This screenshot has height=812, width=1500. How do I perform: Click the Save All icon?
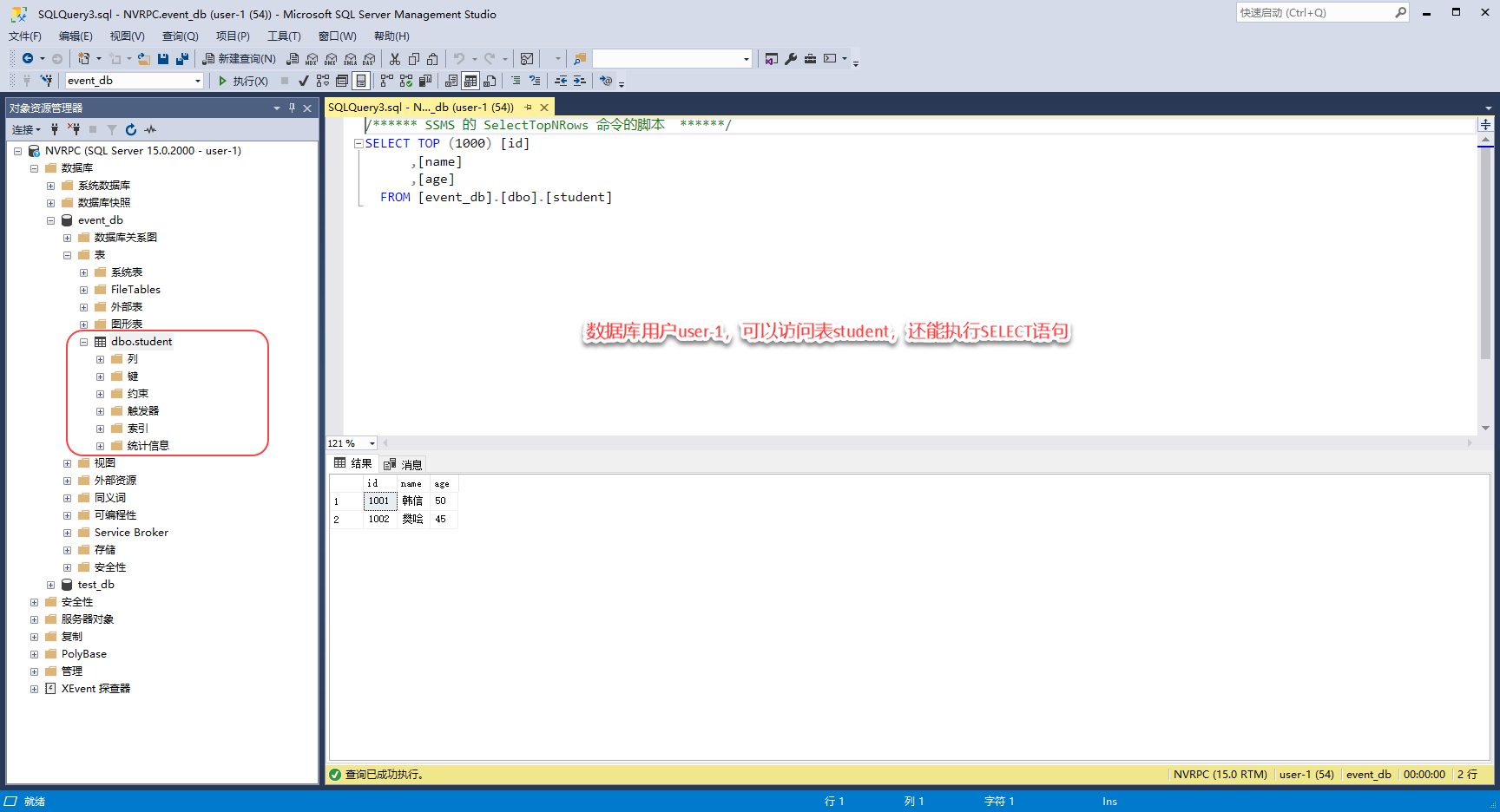[x=182, y=58]
